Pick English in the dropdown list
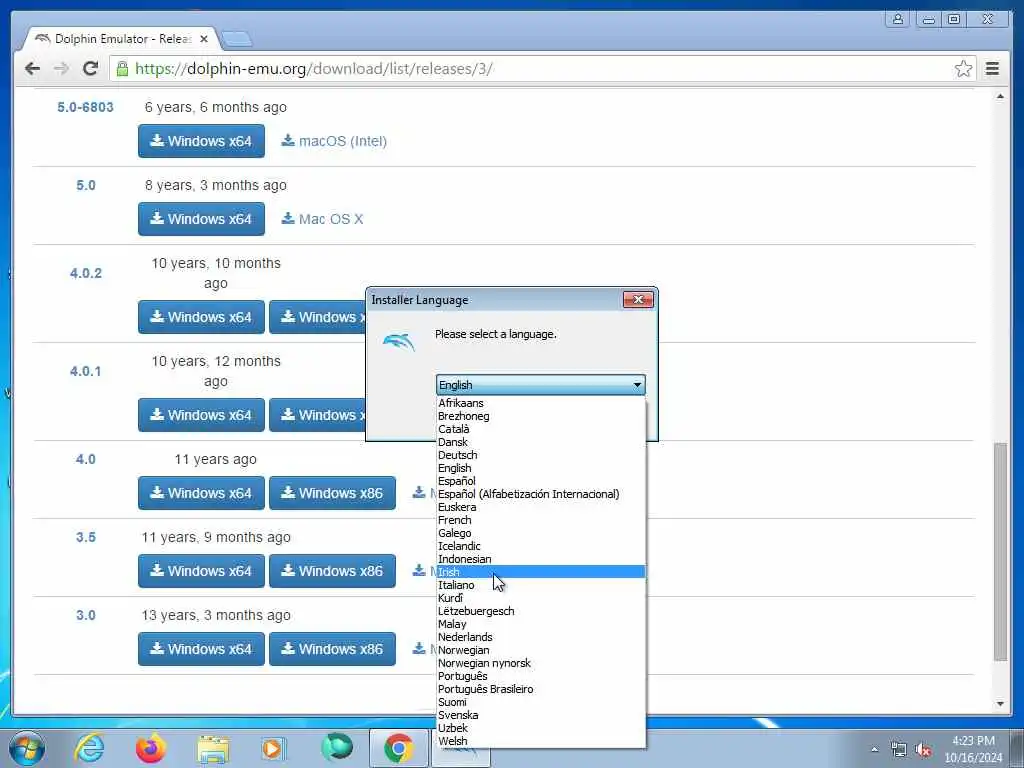 tap(540, 468)
